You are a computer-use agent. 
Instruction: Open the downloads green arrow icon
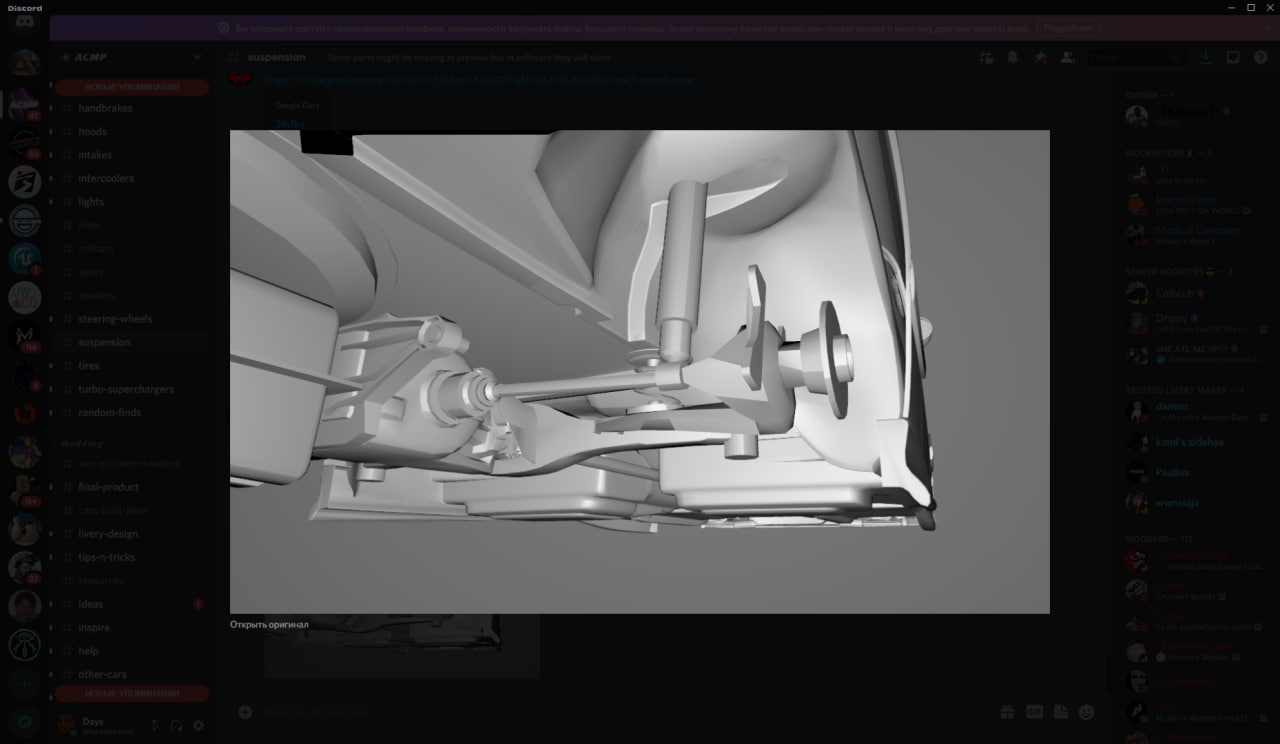pyautogui.click(x=1206, y=58)
